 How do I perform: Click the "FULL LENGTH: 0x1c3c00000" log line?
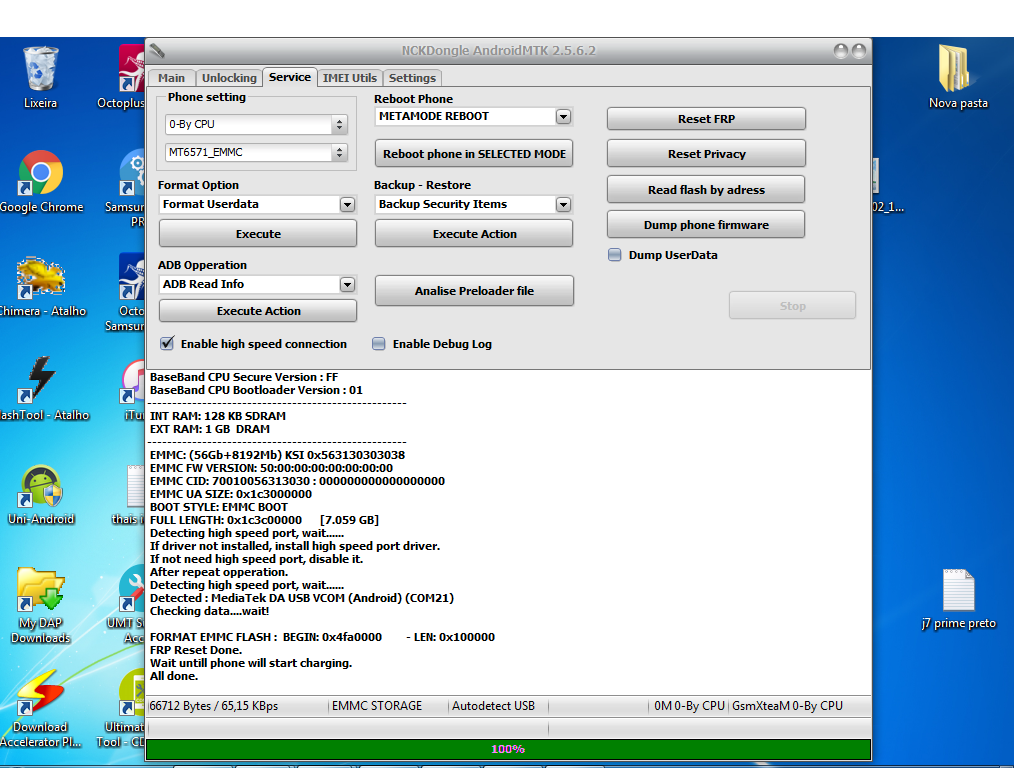pyautogui.click(x=264, y=520)
